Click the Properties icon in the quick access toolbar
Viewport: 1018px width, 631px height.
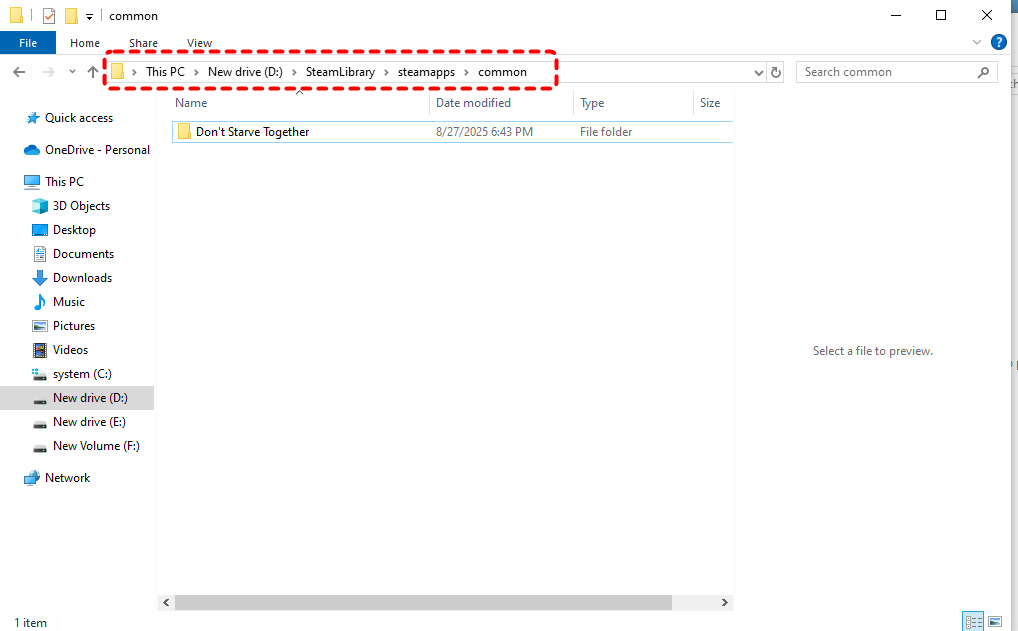49,16
